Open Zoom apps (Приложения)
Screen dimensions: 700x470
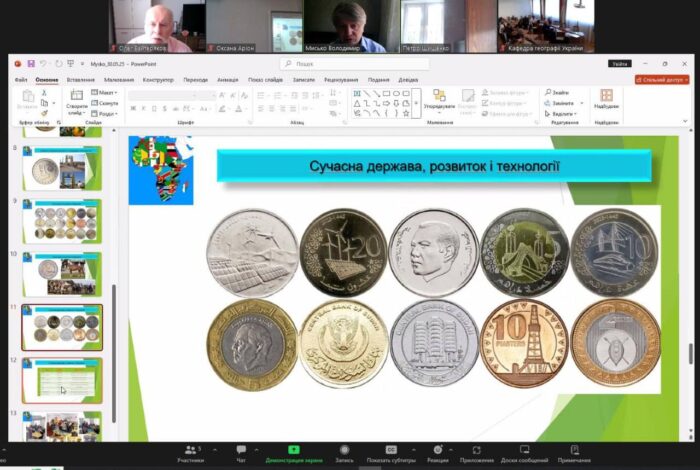(477, 452)
